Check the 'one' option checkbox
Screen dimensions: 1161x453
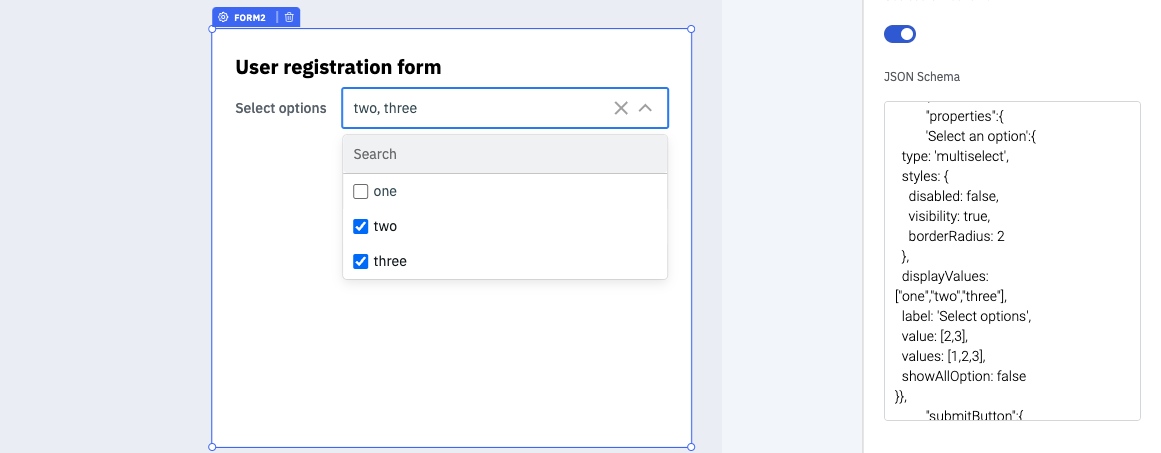click(361, 191)
